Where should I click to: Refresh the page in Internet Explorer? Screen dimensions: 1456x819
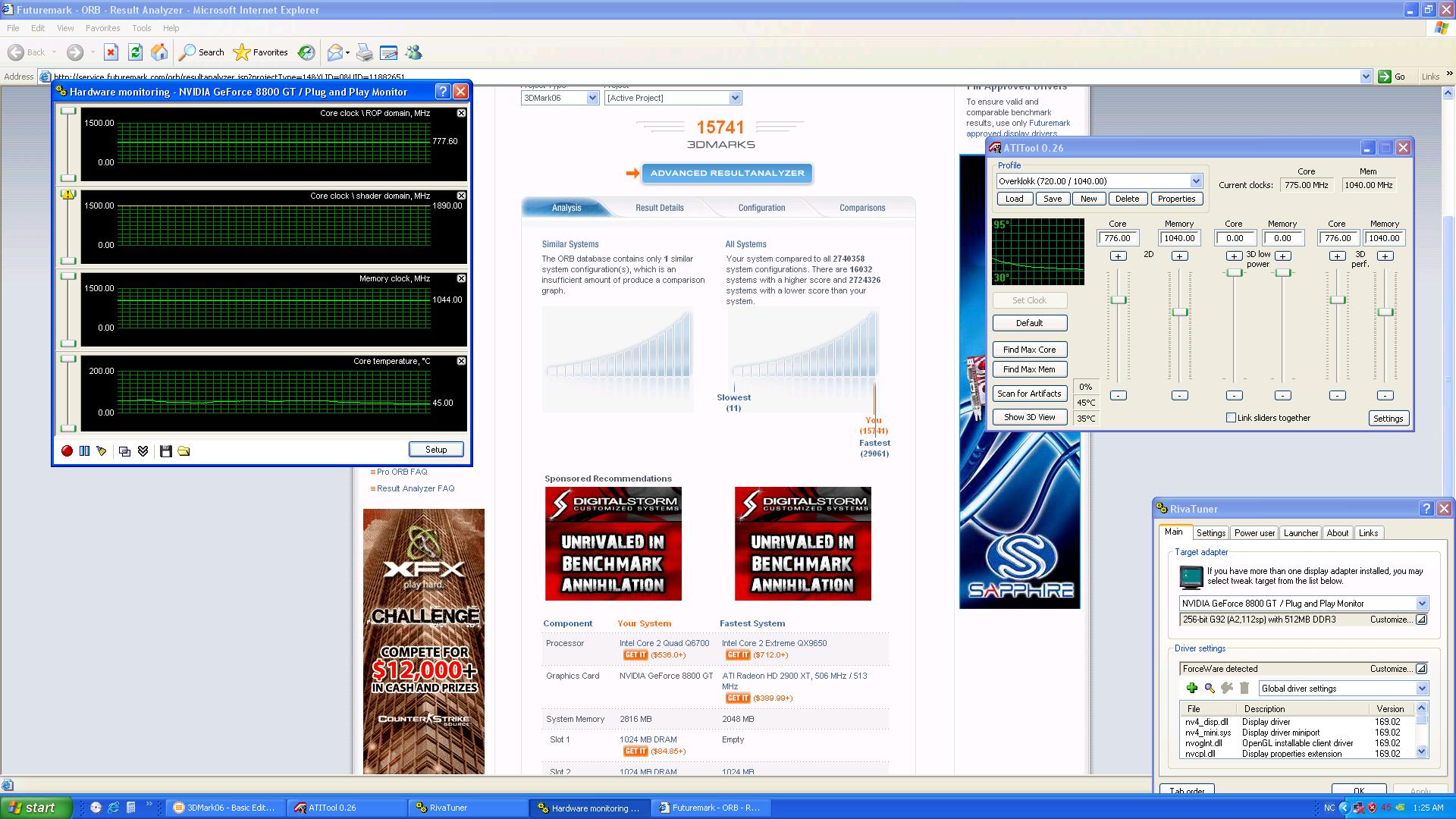pyautogui.click(x=135, y=52)
